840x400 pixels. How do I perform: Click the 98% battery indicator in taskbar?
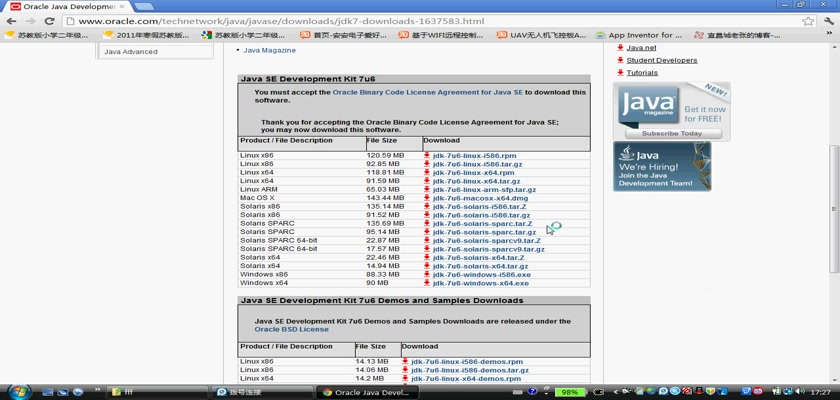point(570,392)
